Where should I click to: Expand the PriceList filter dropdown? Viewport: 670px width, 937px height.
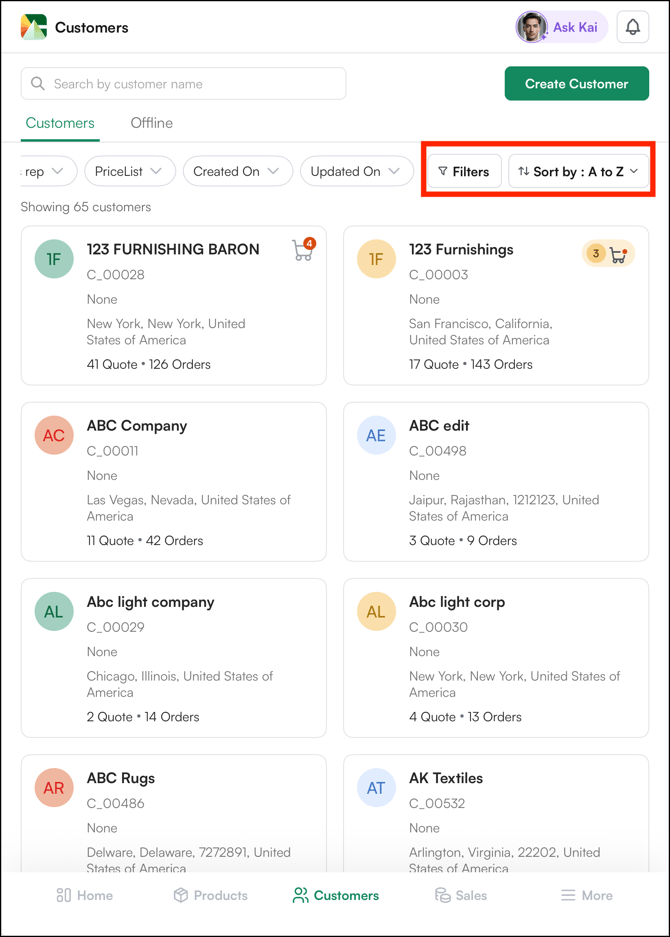129,171
